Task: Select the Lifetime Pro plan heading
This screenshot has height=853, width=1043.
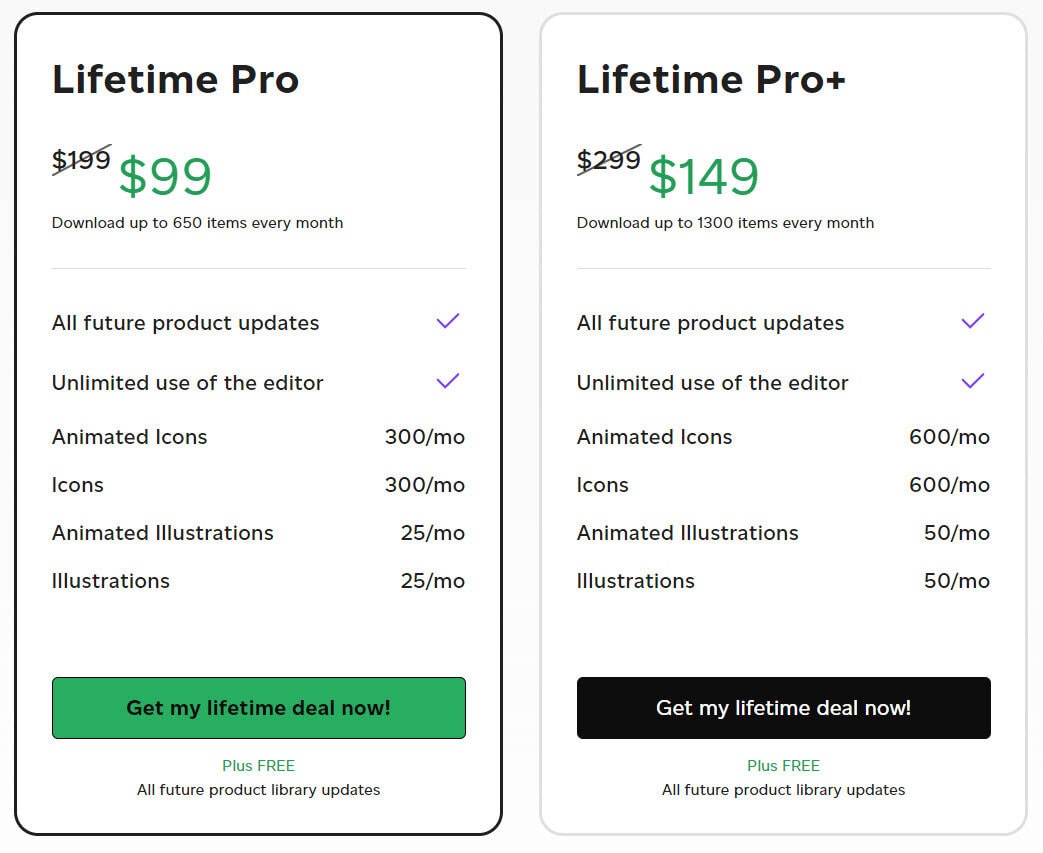Action: [x=176, y=80]
